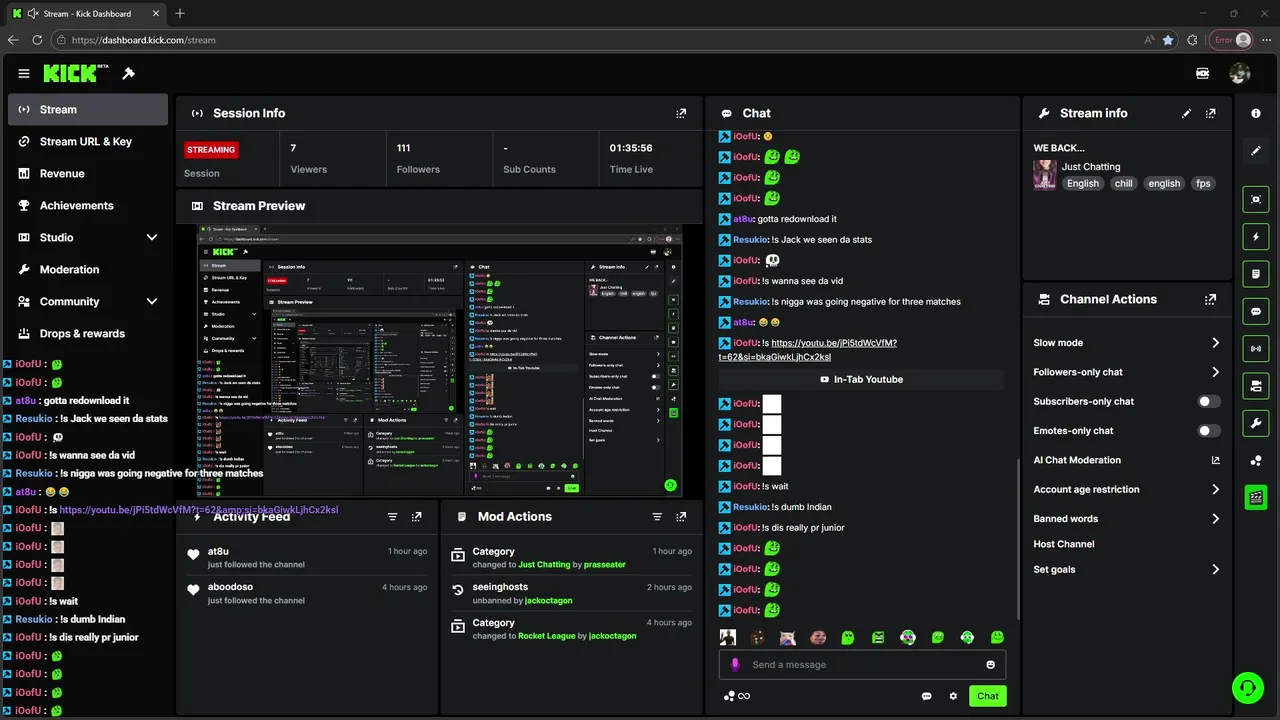Toggle the chat bubble widget in the right sidebar
This screenshot has height=720, width=1280.
(1256, 312)
